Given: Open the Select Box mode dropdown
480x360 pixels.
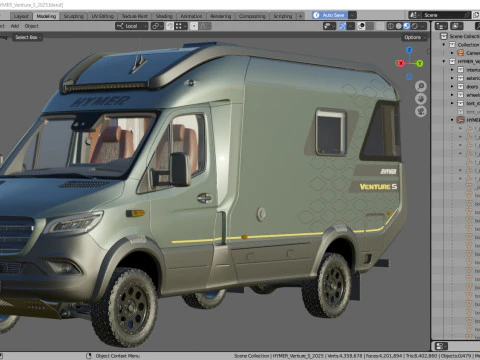Looking at the screenshot, I should [28, 37].
